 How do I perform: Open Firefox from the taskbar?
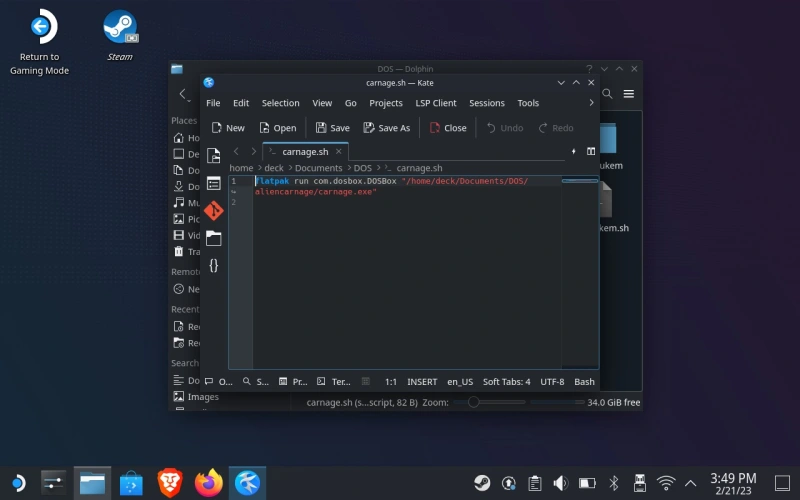click(x=209, y=484)
